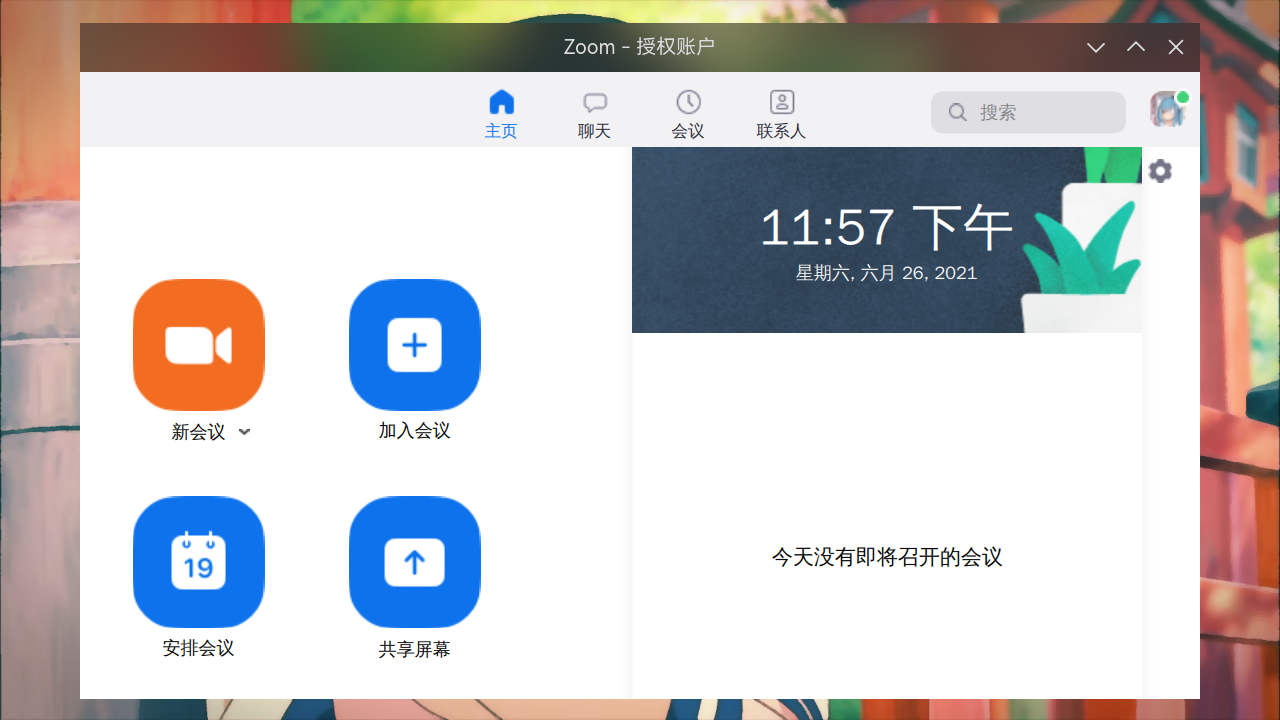Image resolution: width=1280 pixels, height=720 pixels.
Task: Open the 聊天 chat tab
Action: (595, 113)
